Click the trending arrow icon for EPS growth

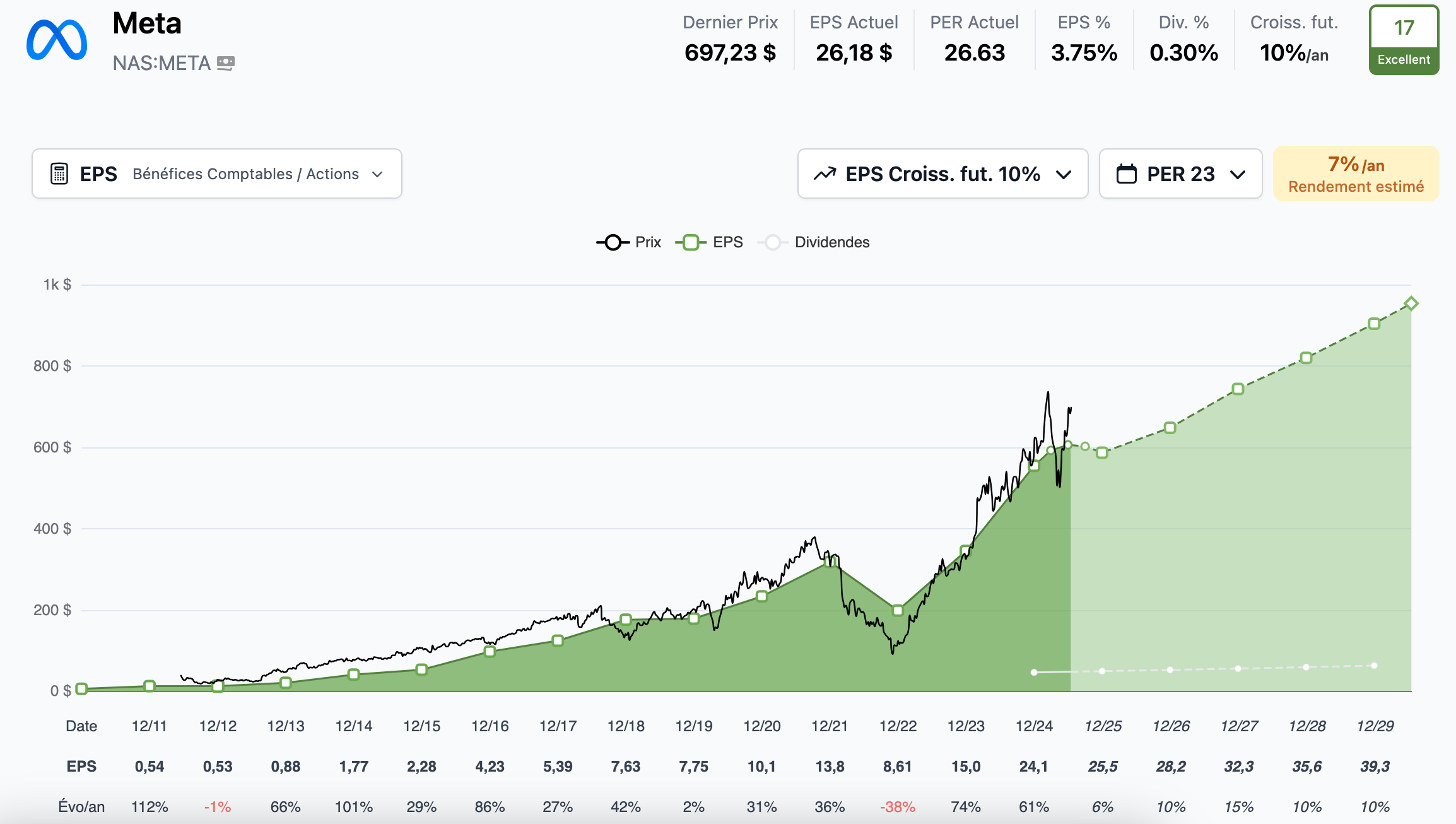pyautogui.click(x=825, y=174)
